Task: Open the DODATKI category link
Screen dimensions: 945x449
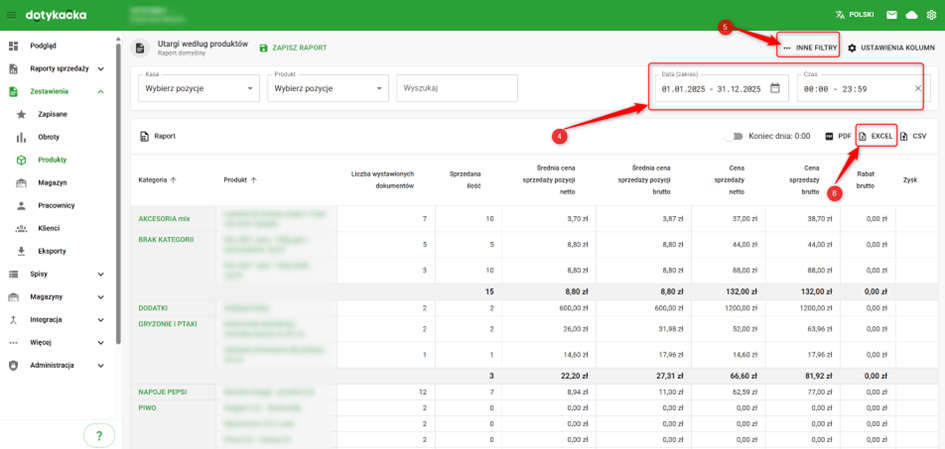Action: click(x=153, y=308)
